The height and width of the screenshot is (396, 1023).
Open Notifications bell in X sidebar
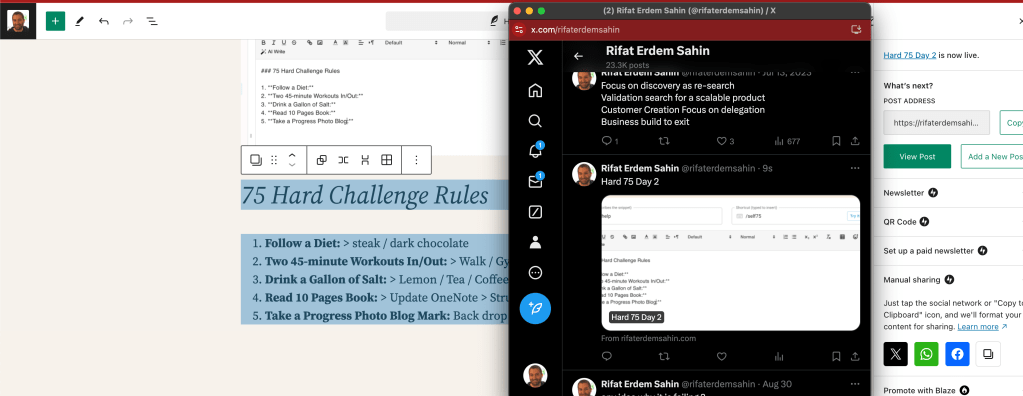(x=535, y=152)
